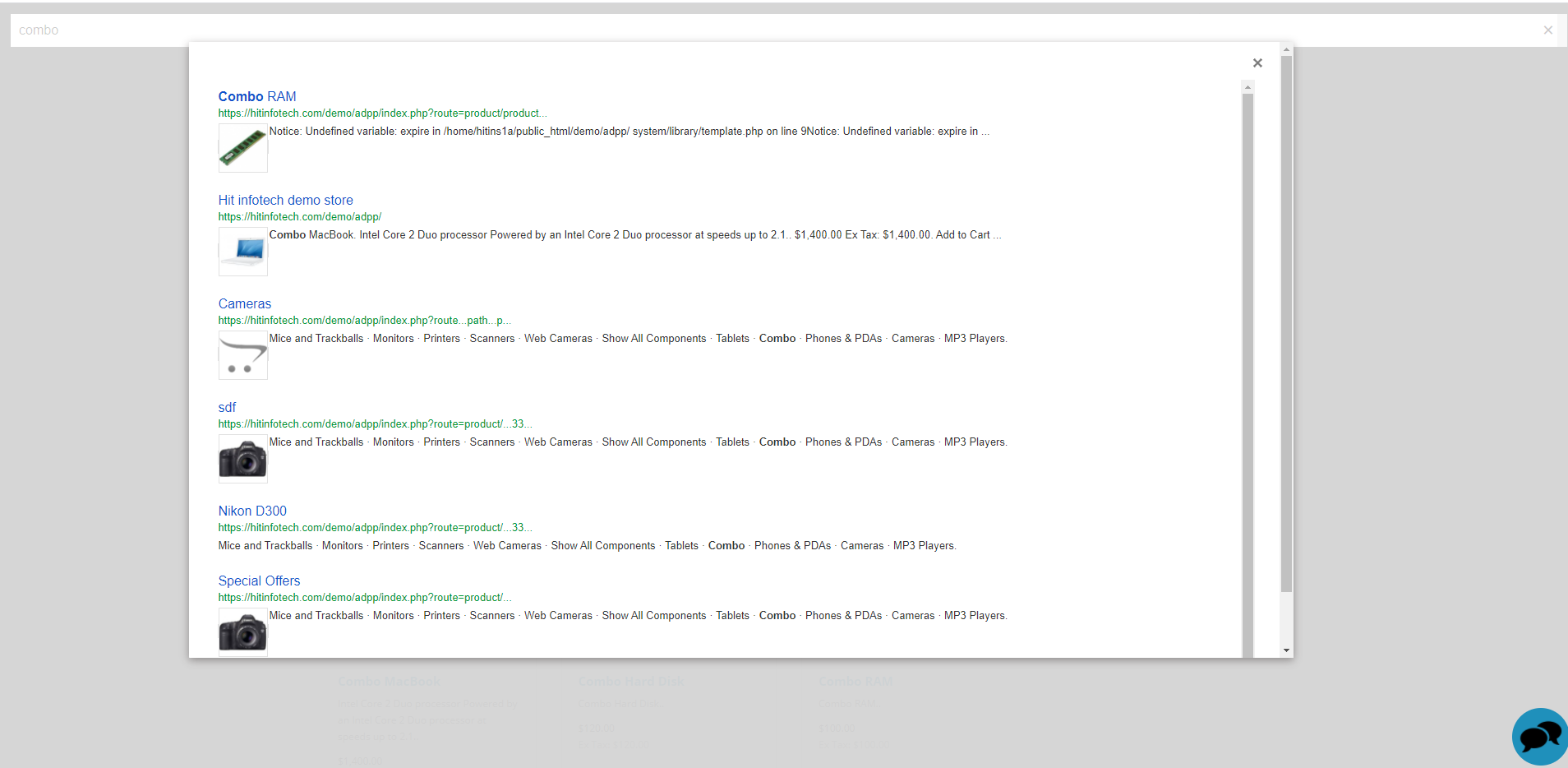The image size is (1568, 768).
Task: Click the MacBook laptop thumbnail
Action: point(242,252)
